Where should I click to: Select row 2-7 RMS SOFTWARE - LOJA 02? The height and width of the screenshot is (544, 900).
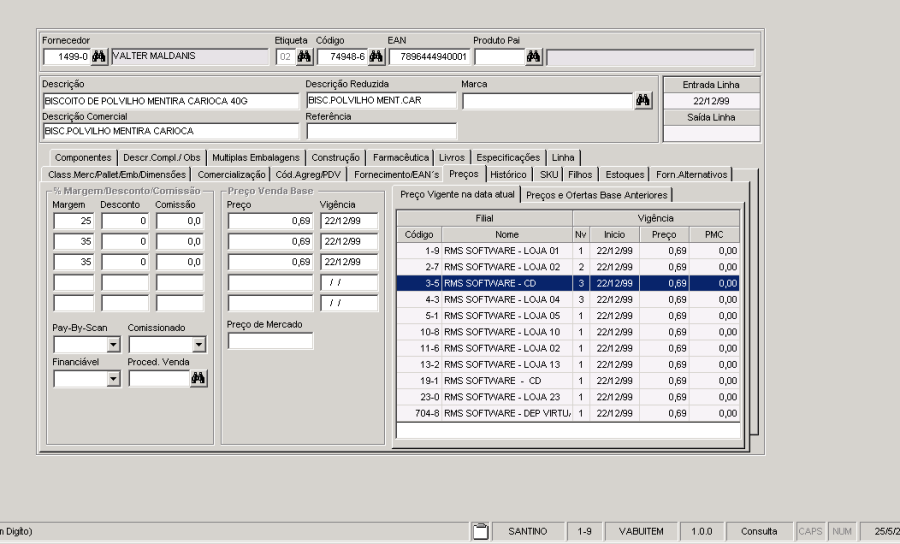coord(568,267)
